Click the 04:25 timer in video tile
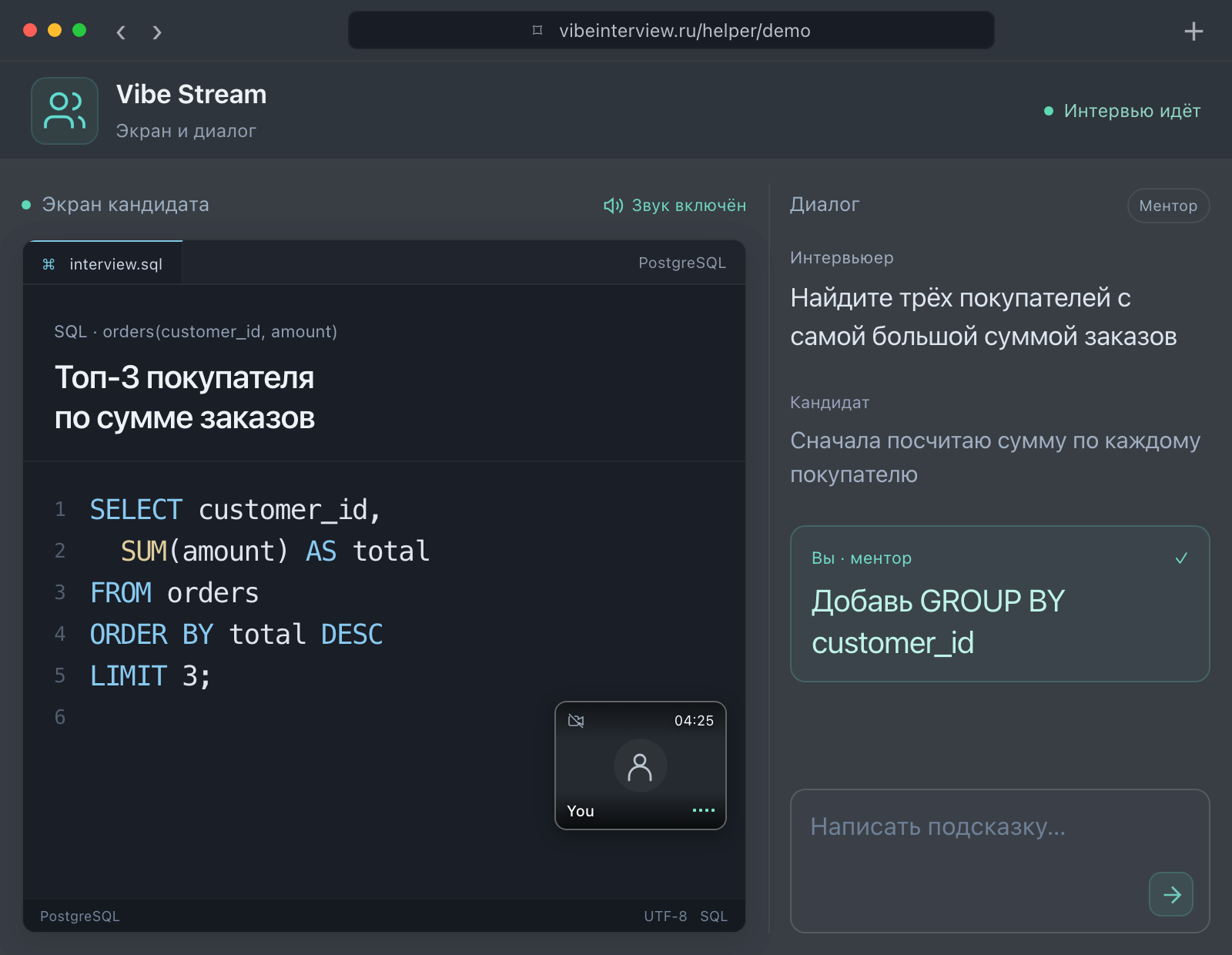The height and width of the screenshot is (955, 1232). (694, 721)
